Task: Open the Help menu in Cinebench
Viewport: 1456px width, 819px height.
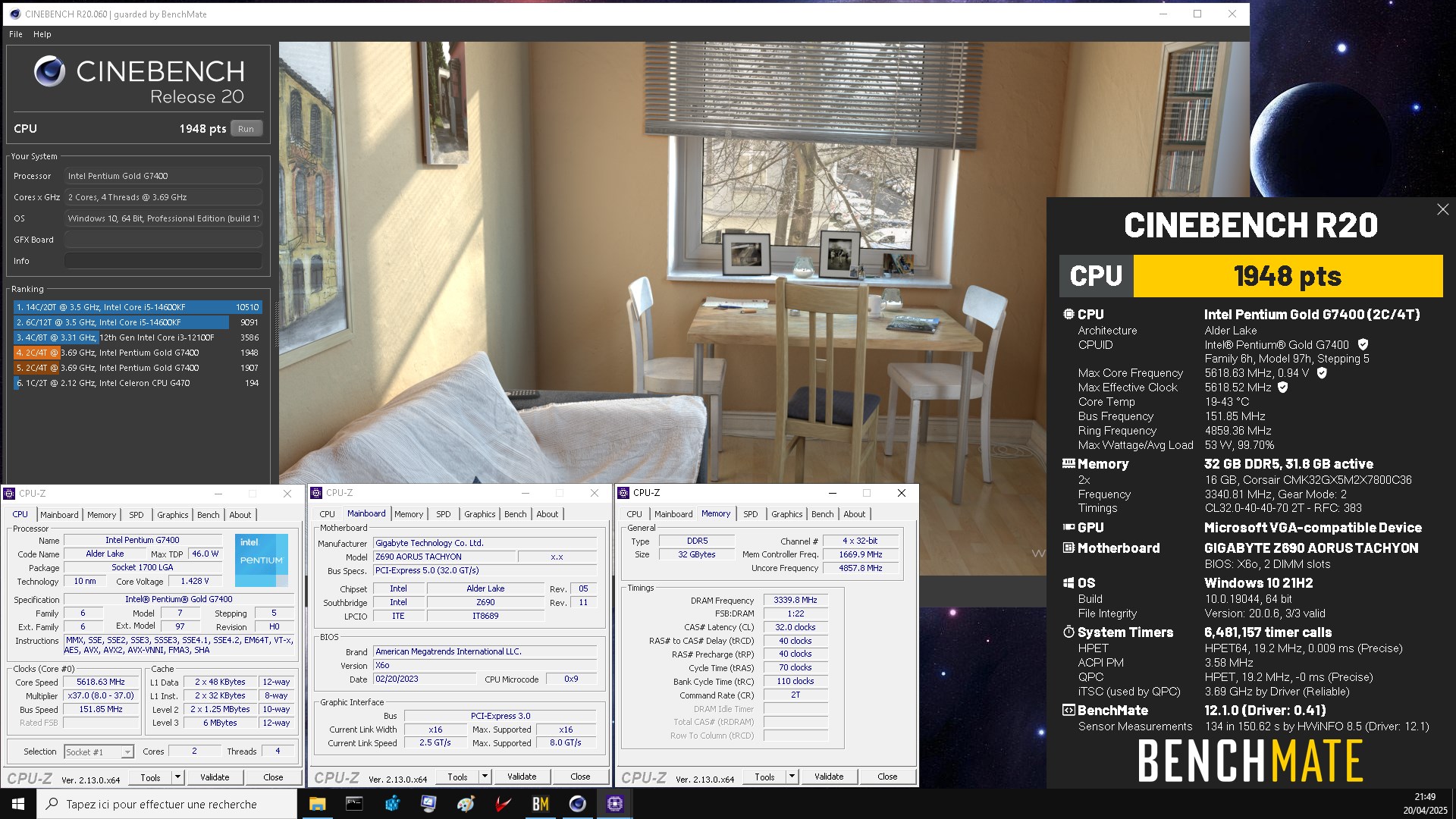Action: 42,34
